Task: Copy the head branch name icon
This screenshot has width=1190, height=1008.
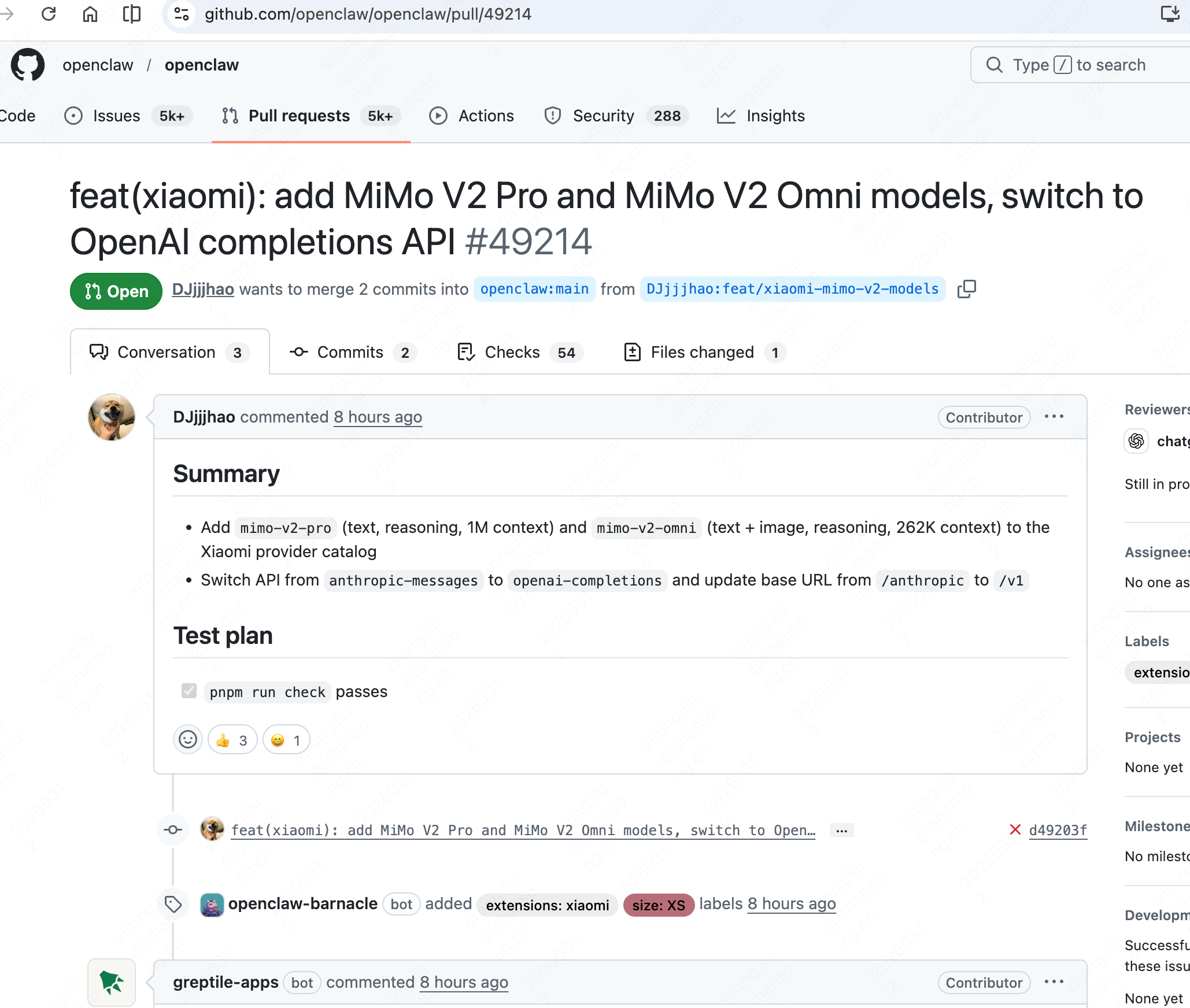Action: (x=966, y=289)
